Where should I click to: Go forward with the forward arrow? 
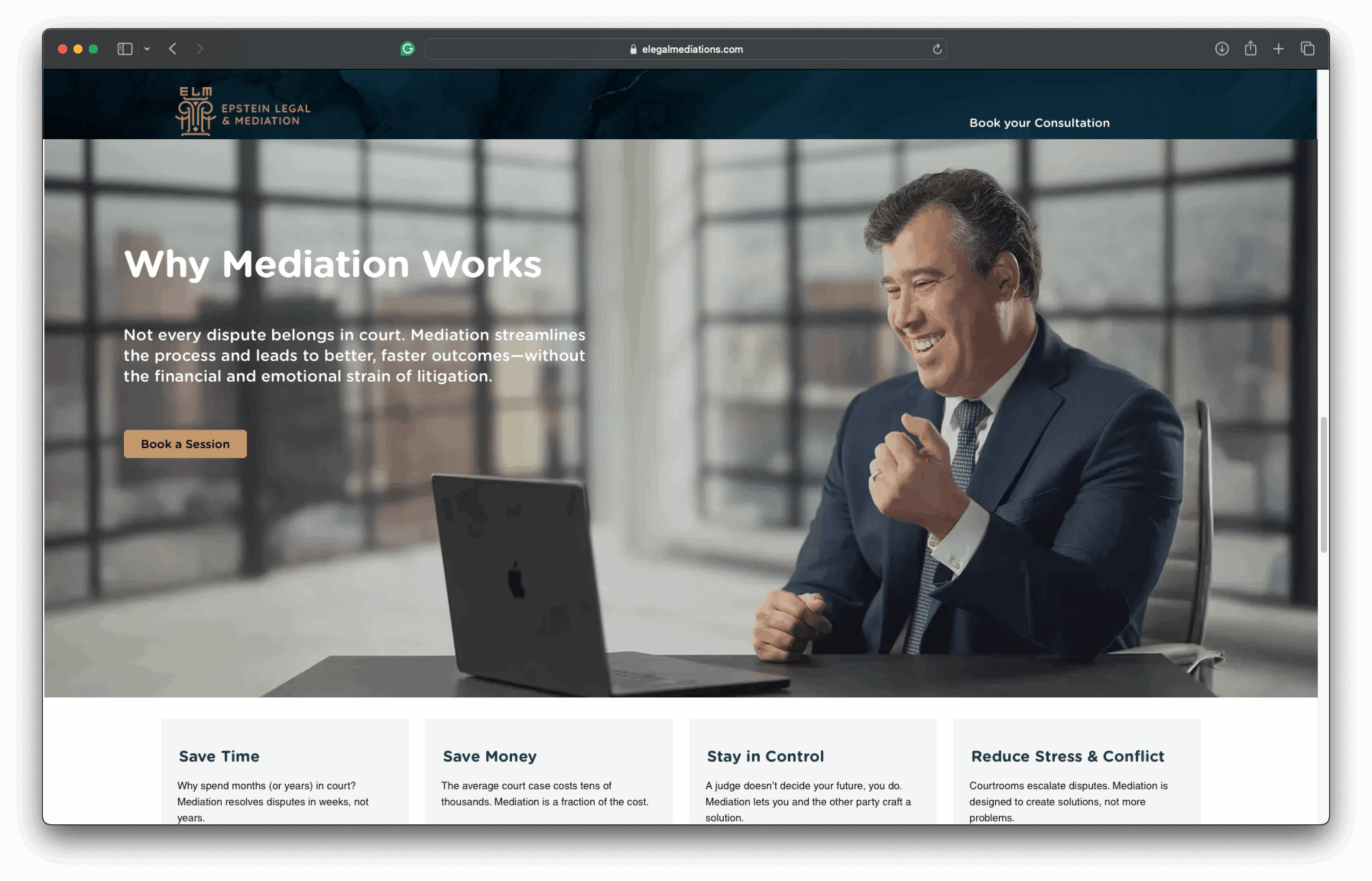click(199, 49)
